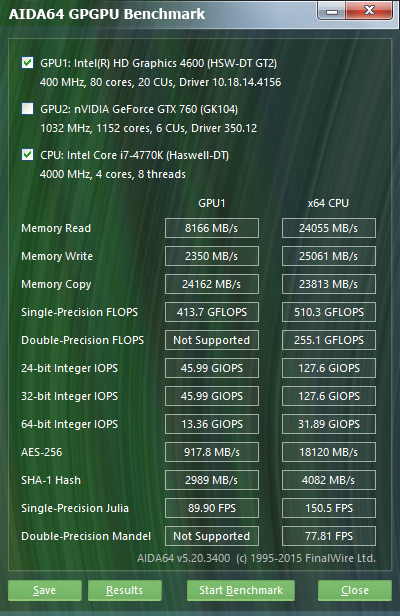This screenshot has width=400, height=616.
Task: Open the Results button
Action: [x=125, y=590]
